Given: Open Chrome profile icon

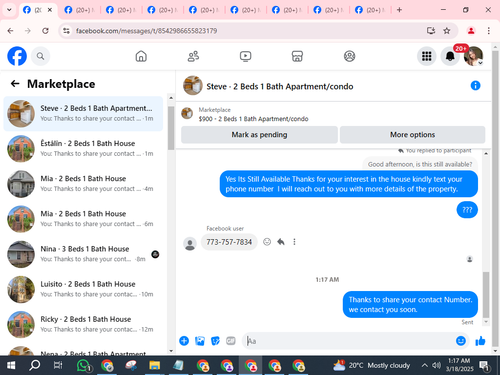Looking at the screenshot, I should tap(471, 31).
